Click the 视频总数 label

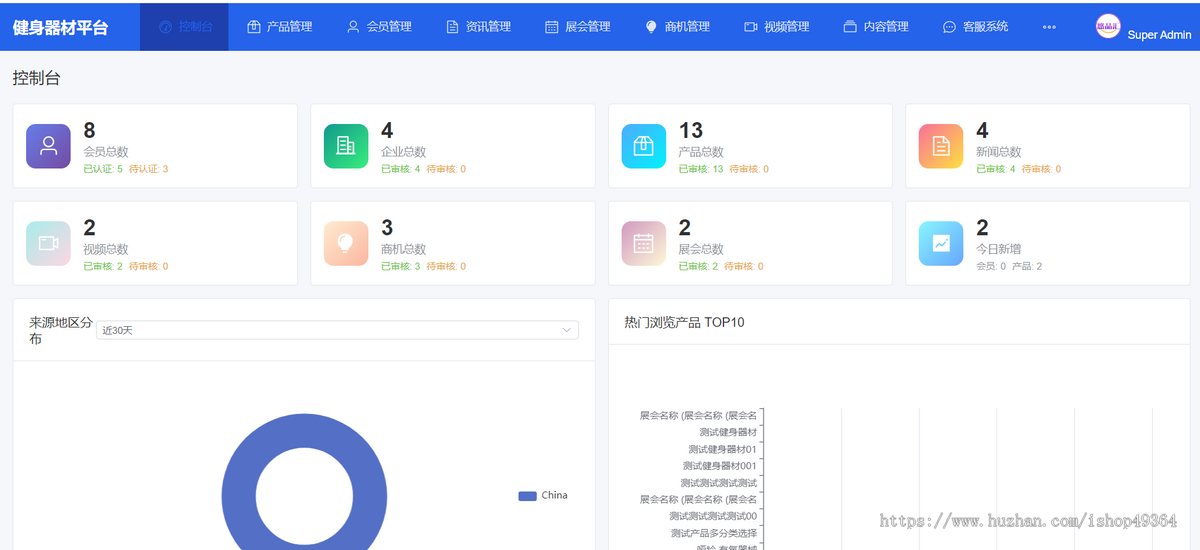click(x=105, y=249)
